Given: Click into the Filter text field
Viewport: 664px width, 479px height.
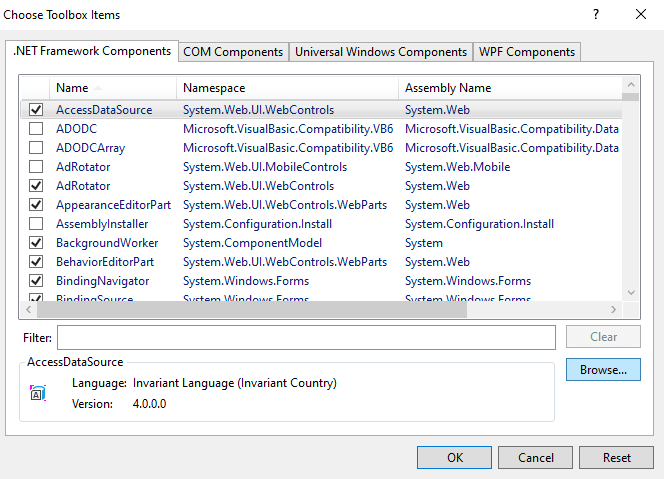Looking at the screenshot, I should [306, 338].
